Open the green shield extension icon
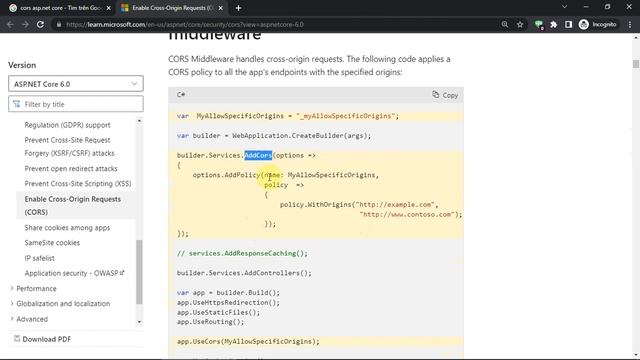This screenshot has height=360, width=640. tap(539, 25)
